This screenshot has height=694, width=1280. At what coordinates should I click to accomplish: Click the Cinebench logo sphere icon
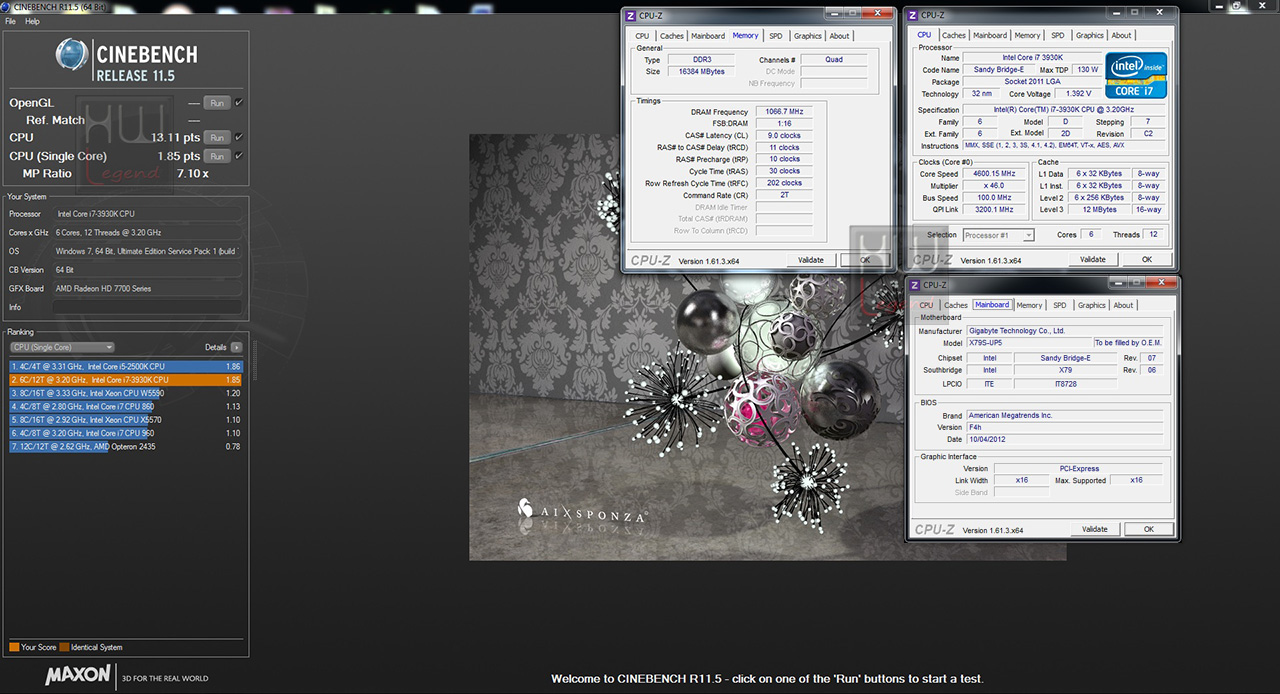pyautogui.click(x=72, y=56)
